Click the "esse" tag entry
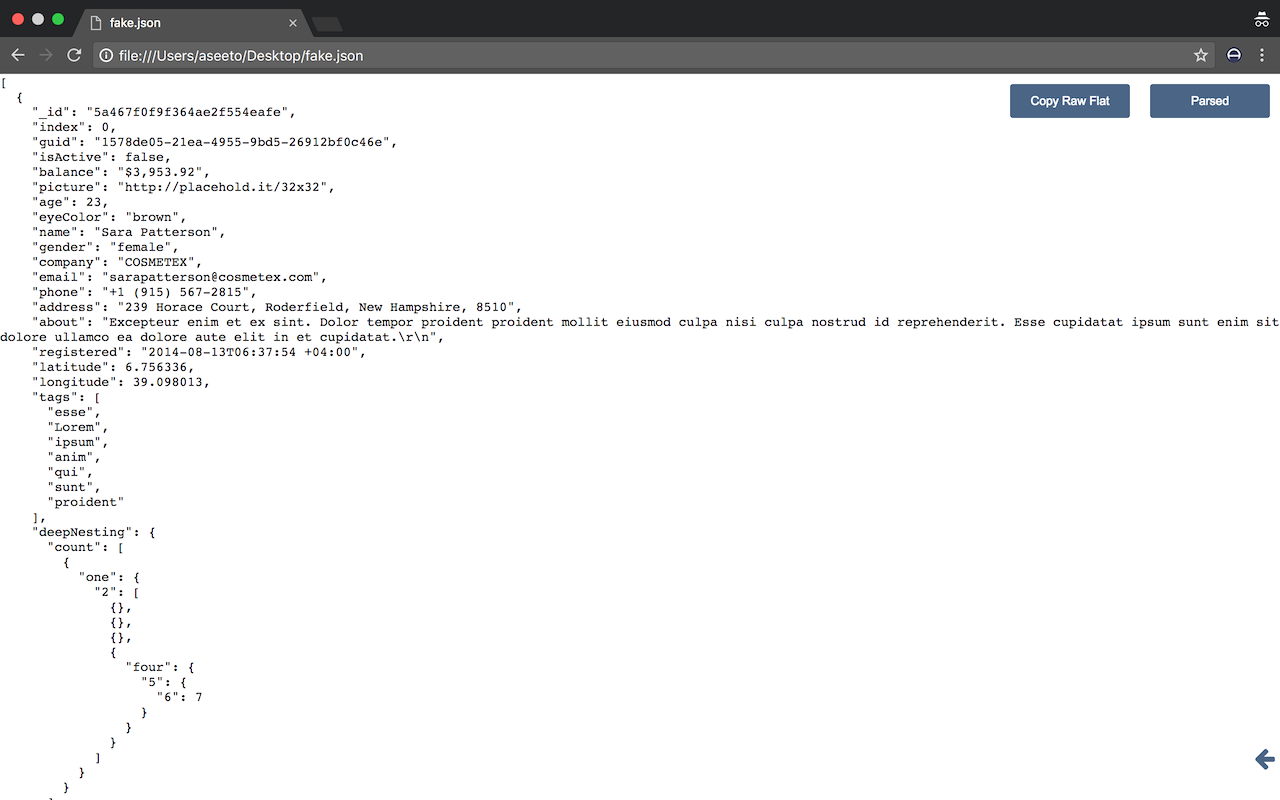The width and height of the screenshot is (1280, 800). click(x=74, y=412)
